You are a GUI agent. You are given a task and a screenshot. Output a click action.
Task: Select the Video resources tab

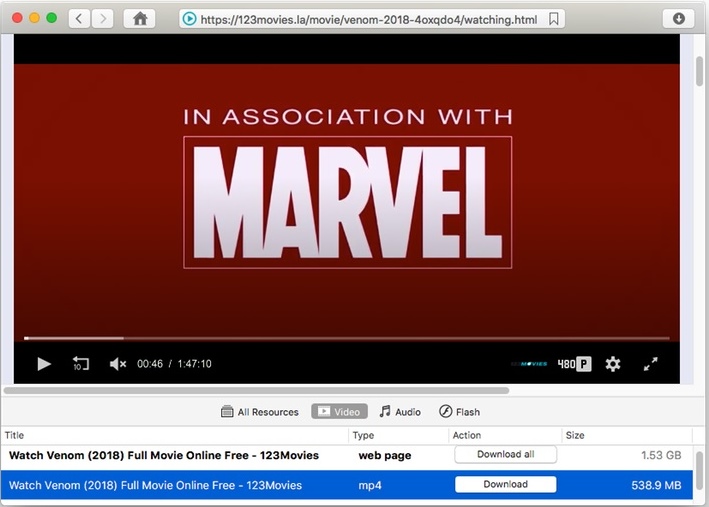pyautogui.click(x=339, y=412)
